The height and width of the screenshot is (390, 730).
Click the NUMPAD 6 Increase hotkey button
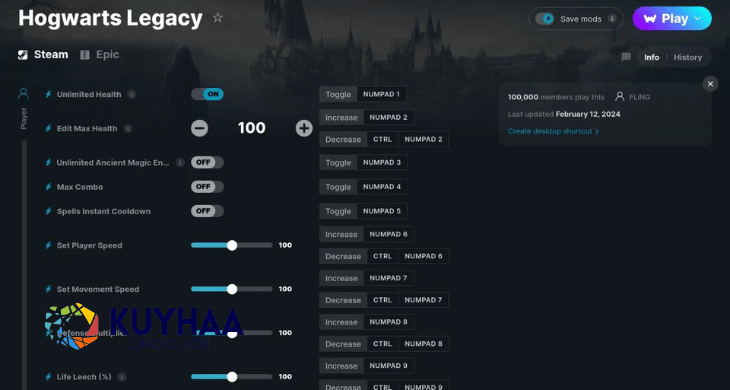coord(388,234)
